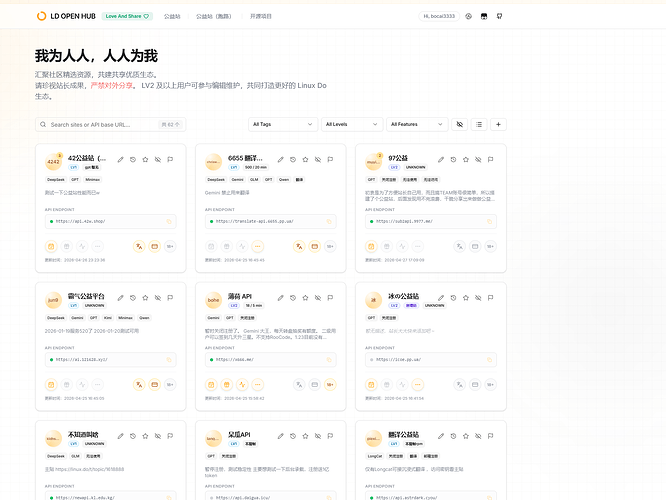666x500 pixels.
Task: Open the Love And Share badge
Action: pos(127,16)
